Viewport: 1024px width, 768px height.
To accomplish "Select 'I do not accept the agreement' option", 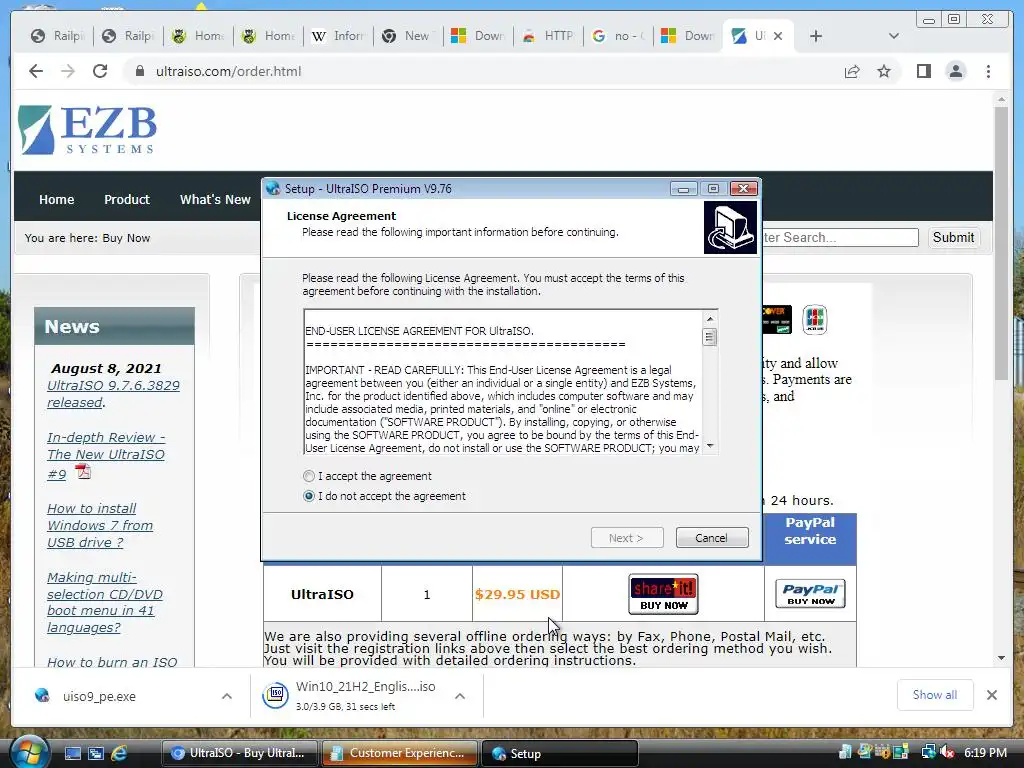I will (309, 496).
